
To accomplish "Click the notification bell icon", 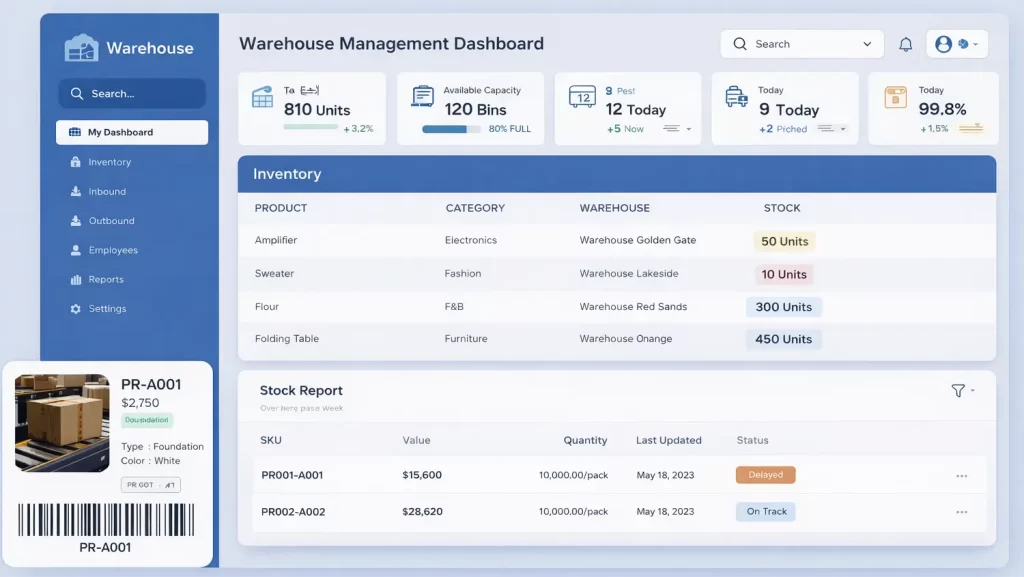I will tap(905, 44).
